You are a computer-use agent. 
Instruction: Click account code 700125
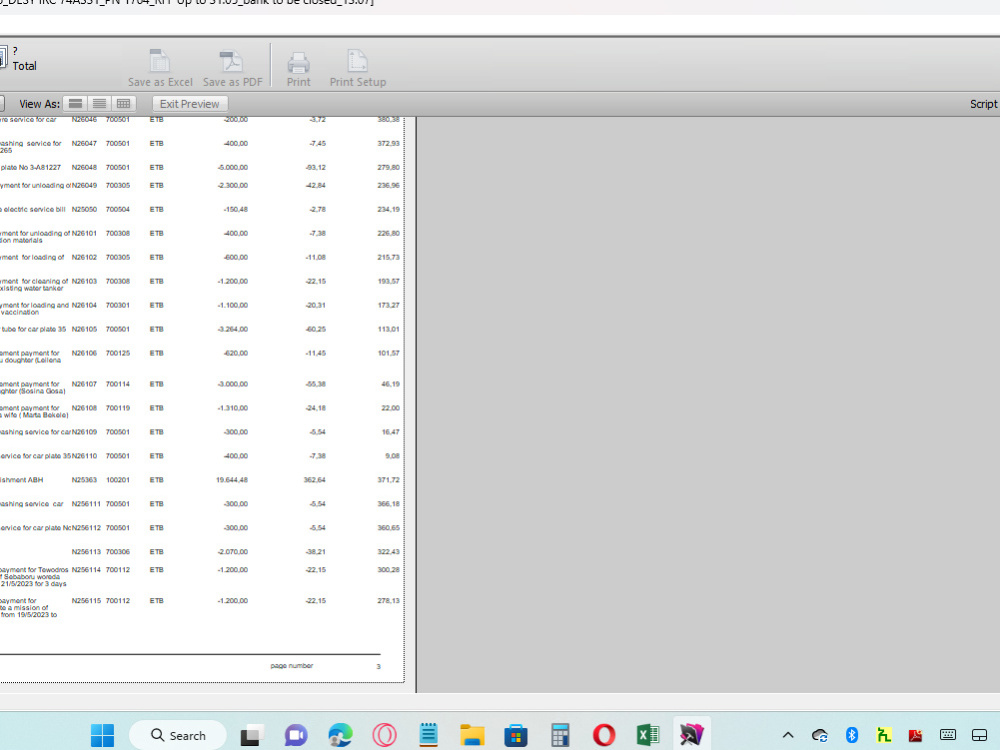tap(118, 353)
